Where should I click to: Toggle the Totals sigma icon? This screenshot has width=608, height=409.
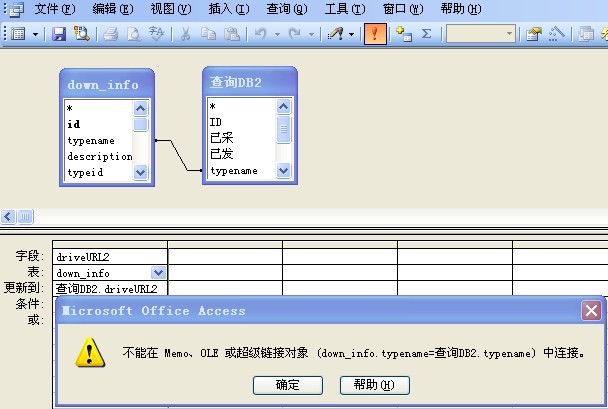pyautogui.click(x=427, y=34)
